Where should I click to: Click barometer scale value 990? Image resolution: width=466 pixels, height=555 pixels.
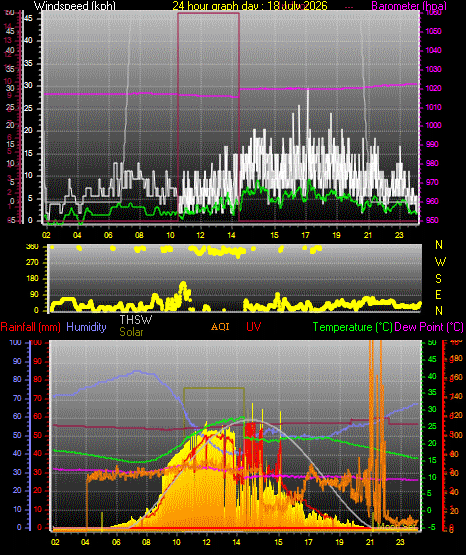pyautogui.click(x=432, y=144)
